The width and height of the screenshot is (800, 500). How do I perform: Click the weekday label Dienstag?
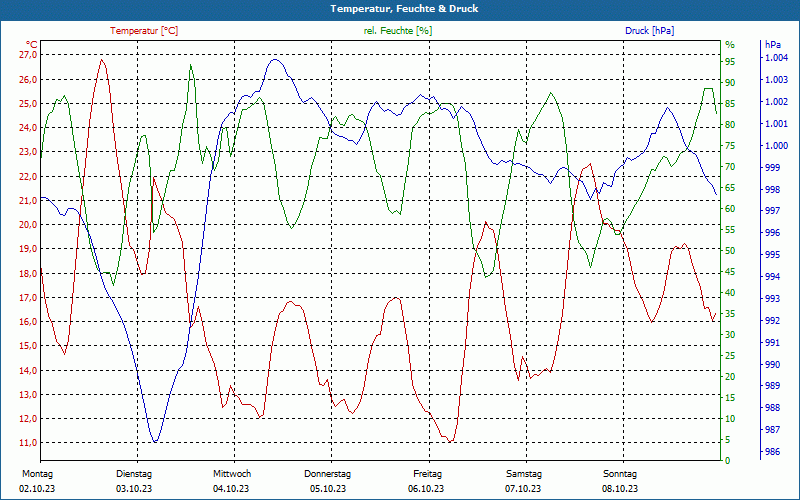click(x=134, y=474)
